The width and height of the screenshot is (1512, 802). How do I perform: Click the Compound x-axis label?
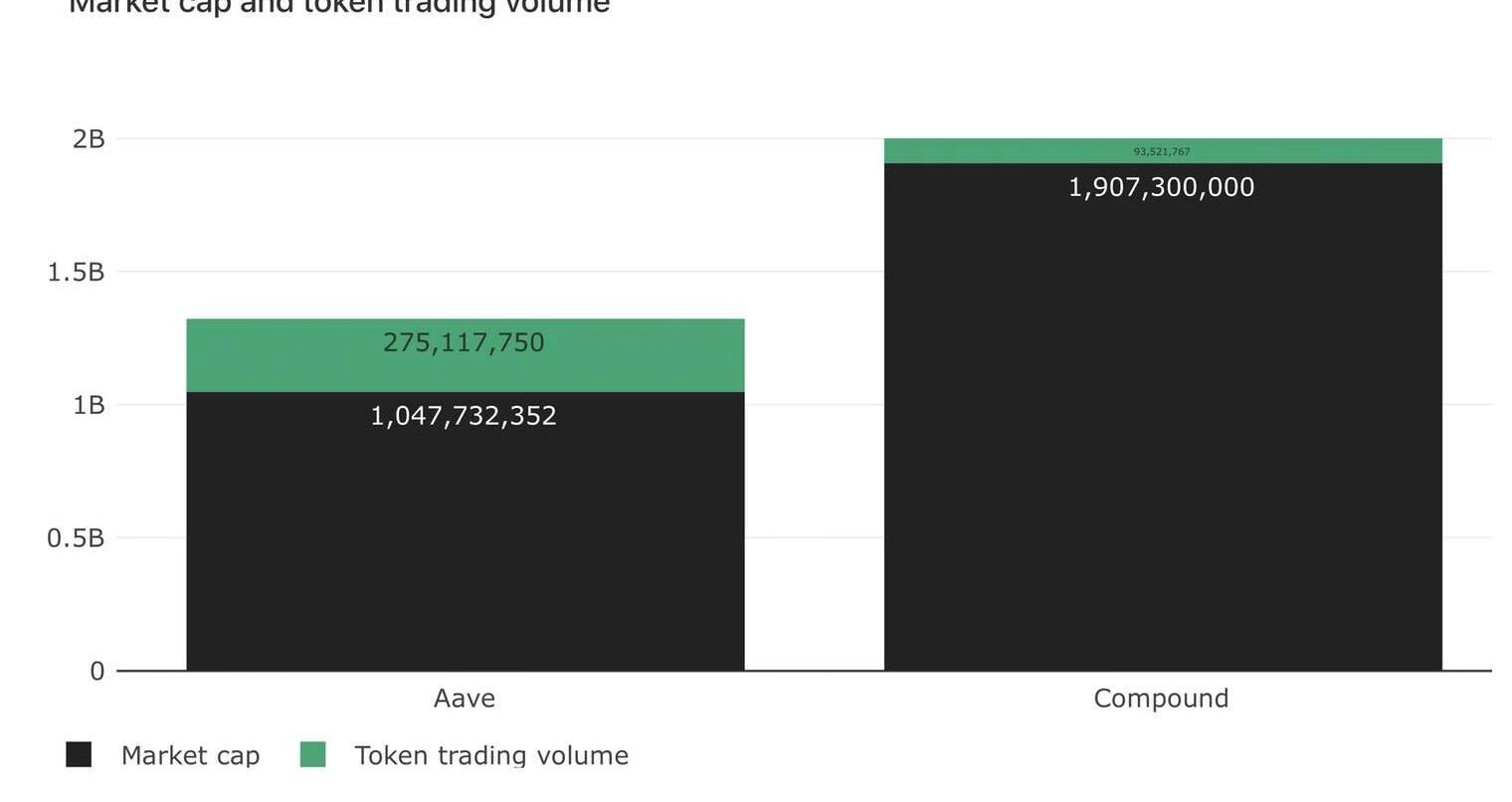[1161, 699]
